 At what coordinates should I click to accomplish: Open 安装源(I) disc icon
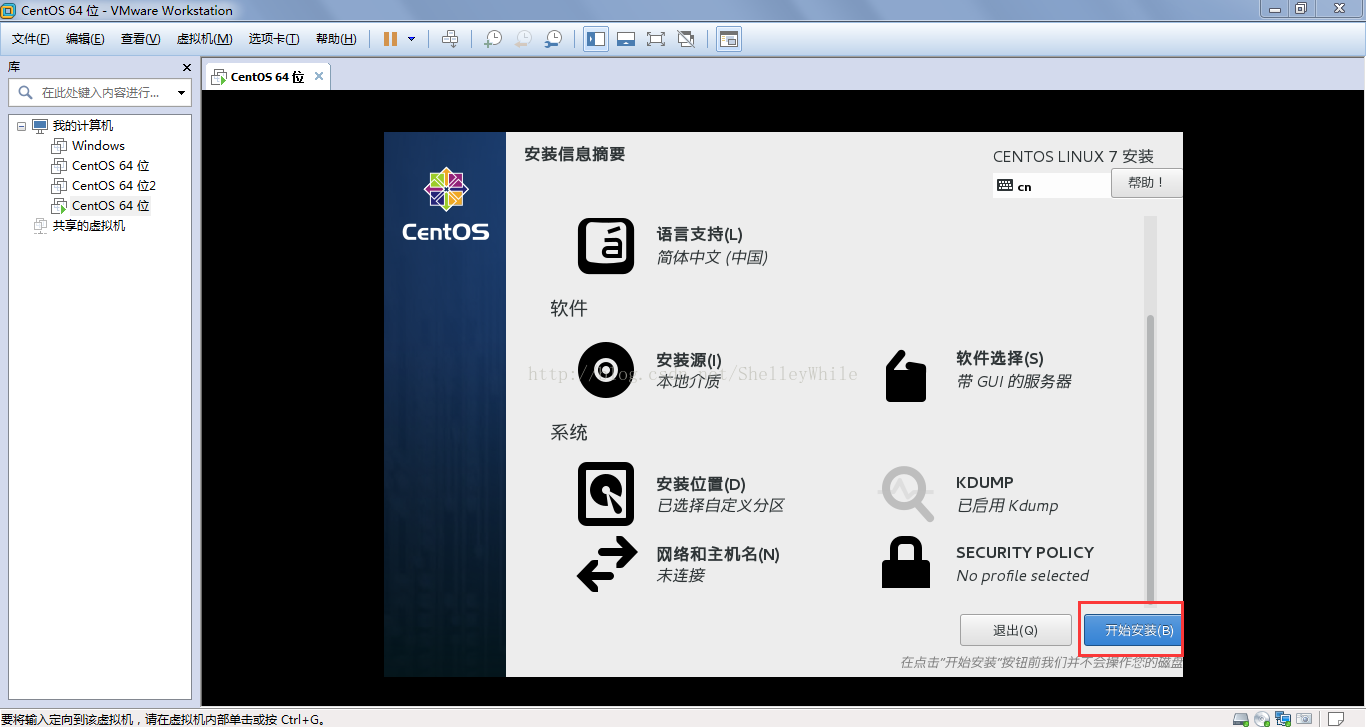(606, 370)
